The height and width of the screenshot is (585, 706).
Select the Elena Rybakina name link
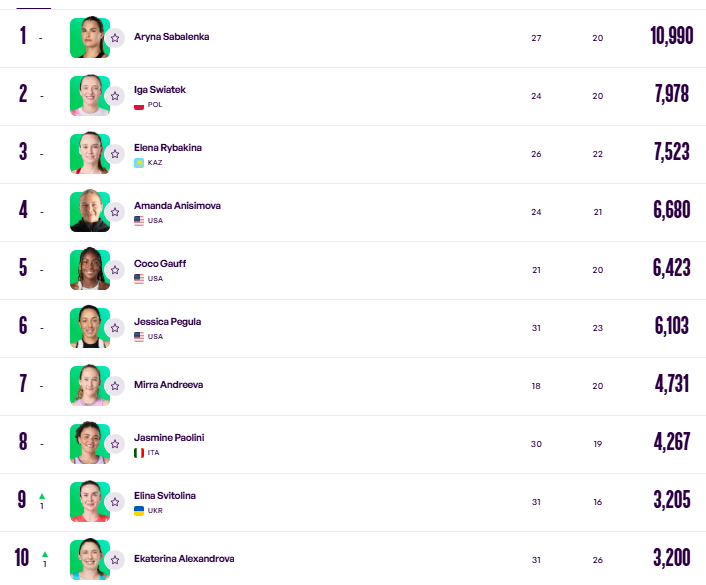pyautogui.click(x=167, y=148)
